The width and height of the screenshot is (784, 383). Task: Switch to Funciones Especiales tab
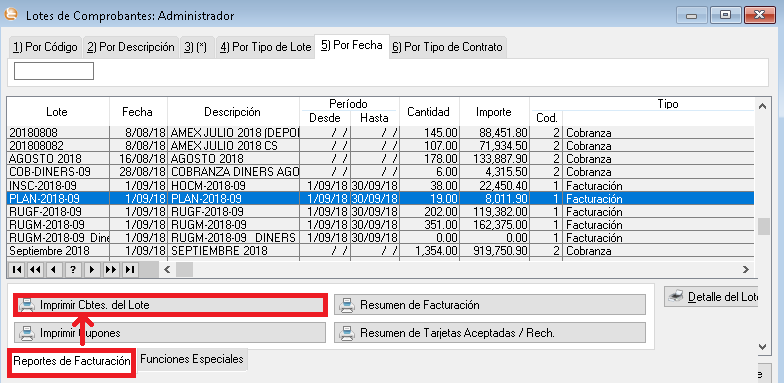coord(192,359)
